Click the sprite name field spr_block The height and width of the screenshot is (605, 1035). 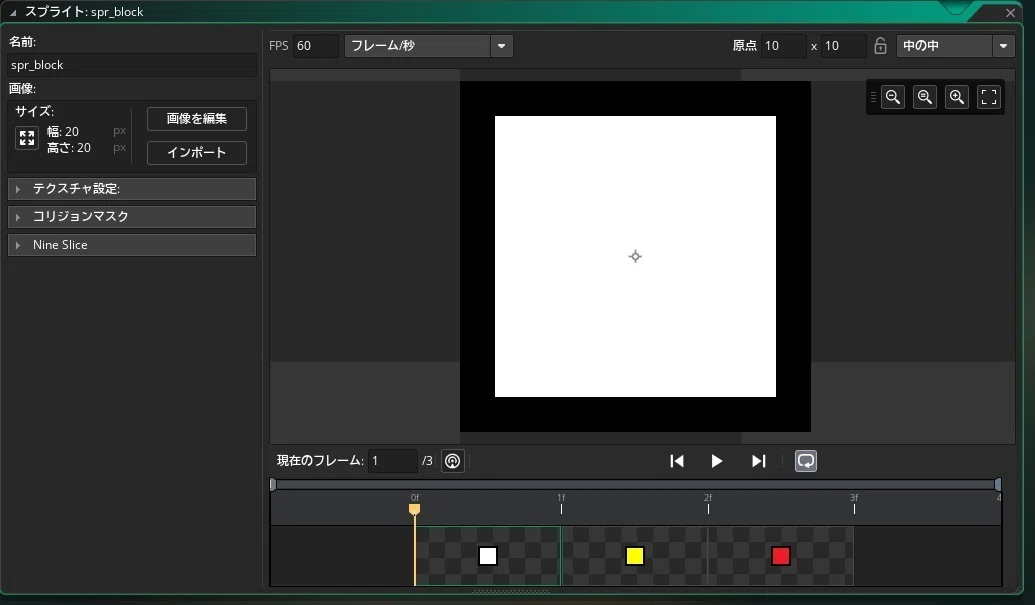(131, 65)
